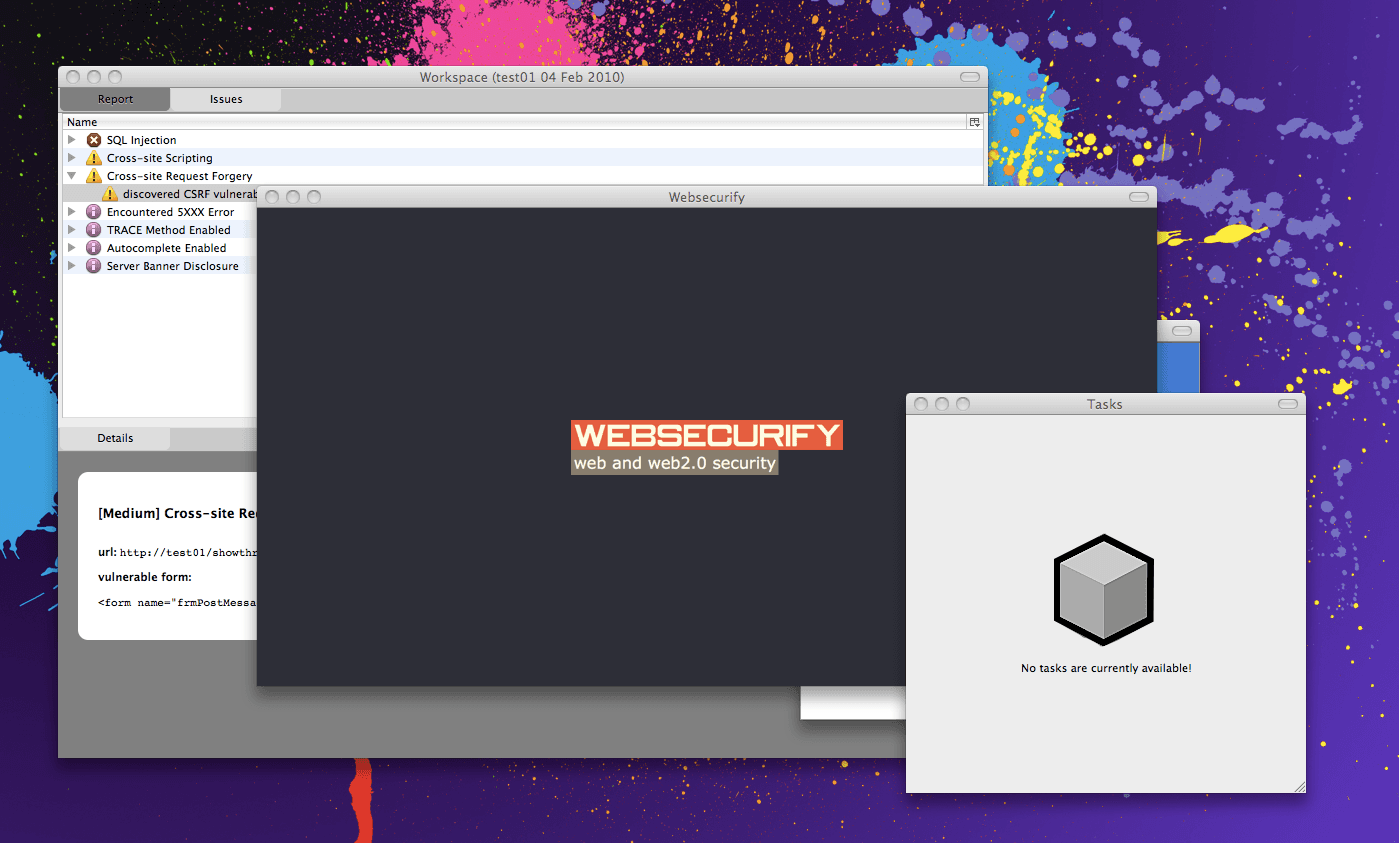The image size is (1399, 843).
Task: Collapse the Cross-site Request Forgery node
Action: tap(72, 176)
